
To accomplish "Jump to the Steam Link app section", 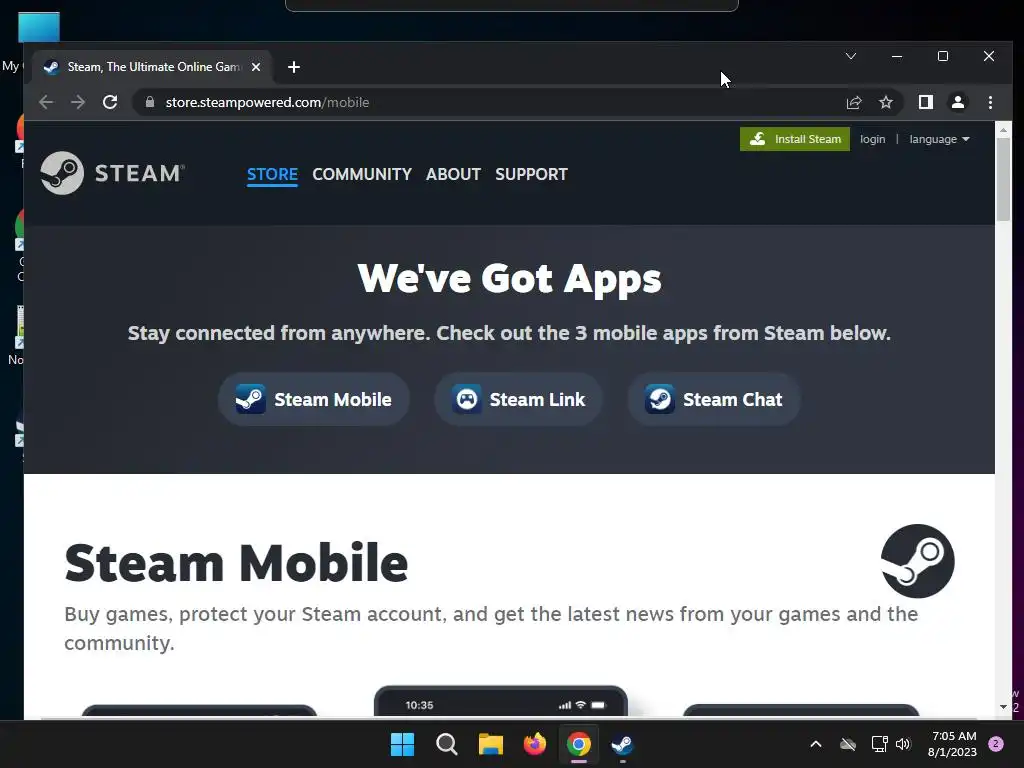I will pyautogui.click(x=518, y=399).
